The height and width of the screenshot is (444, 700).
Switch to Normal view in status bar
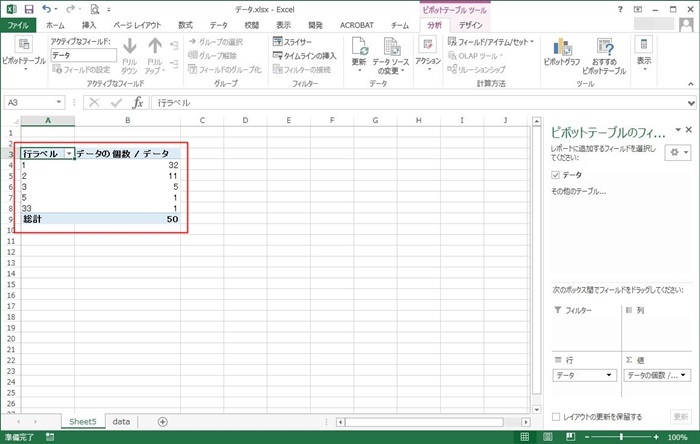pos(525,437)
